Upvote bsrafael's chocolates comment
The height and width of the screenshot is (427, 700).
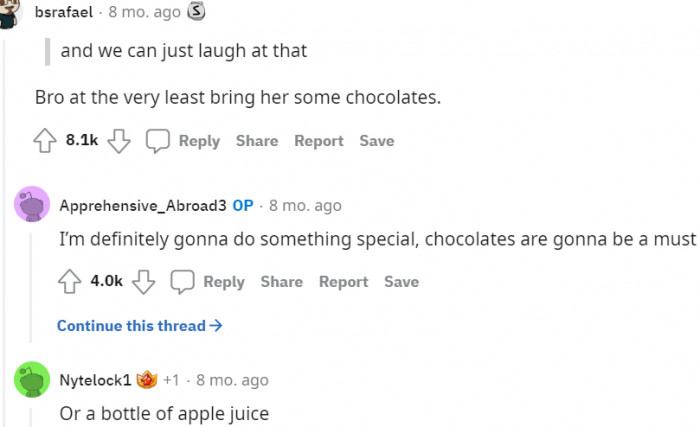[x=44, y=141]
